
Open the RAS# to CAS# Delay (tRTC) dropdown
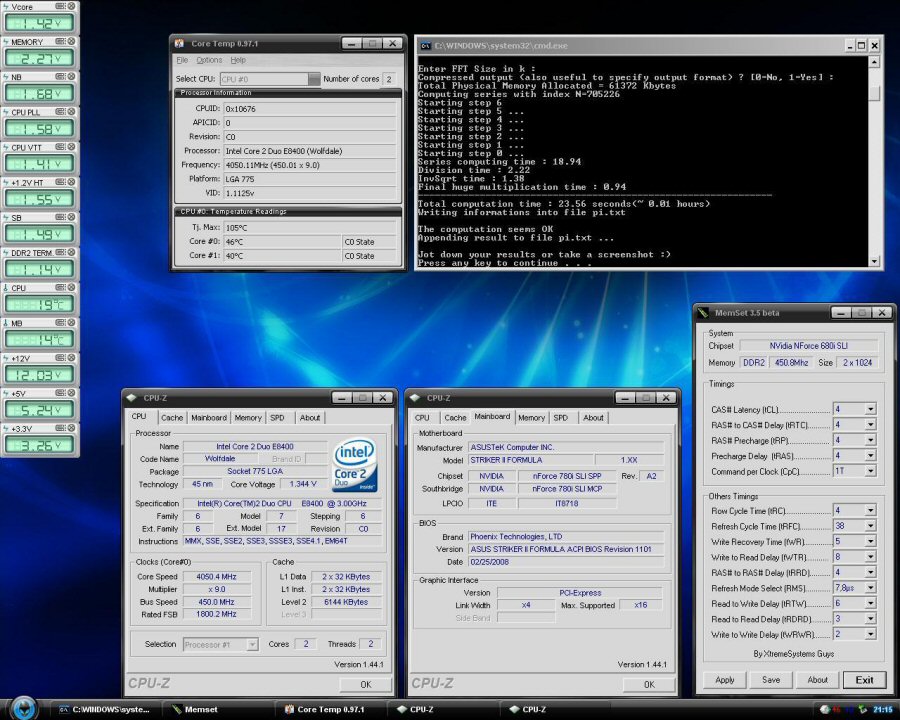870,425
